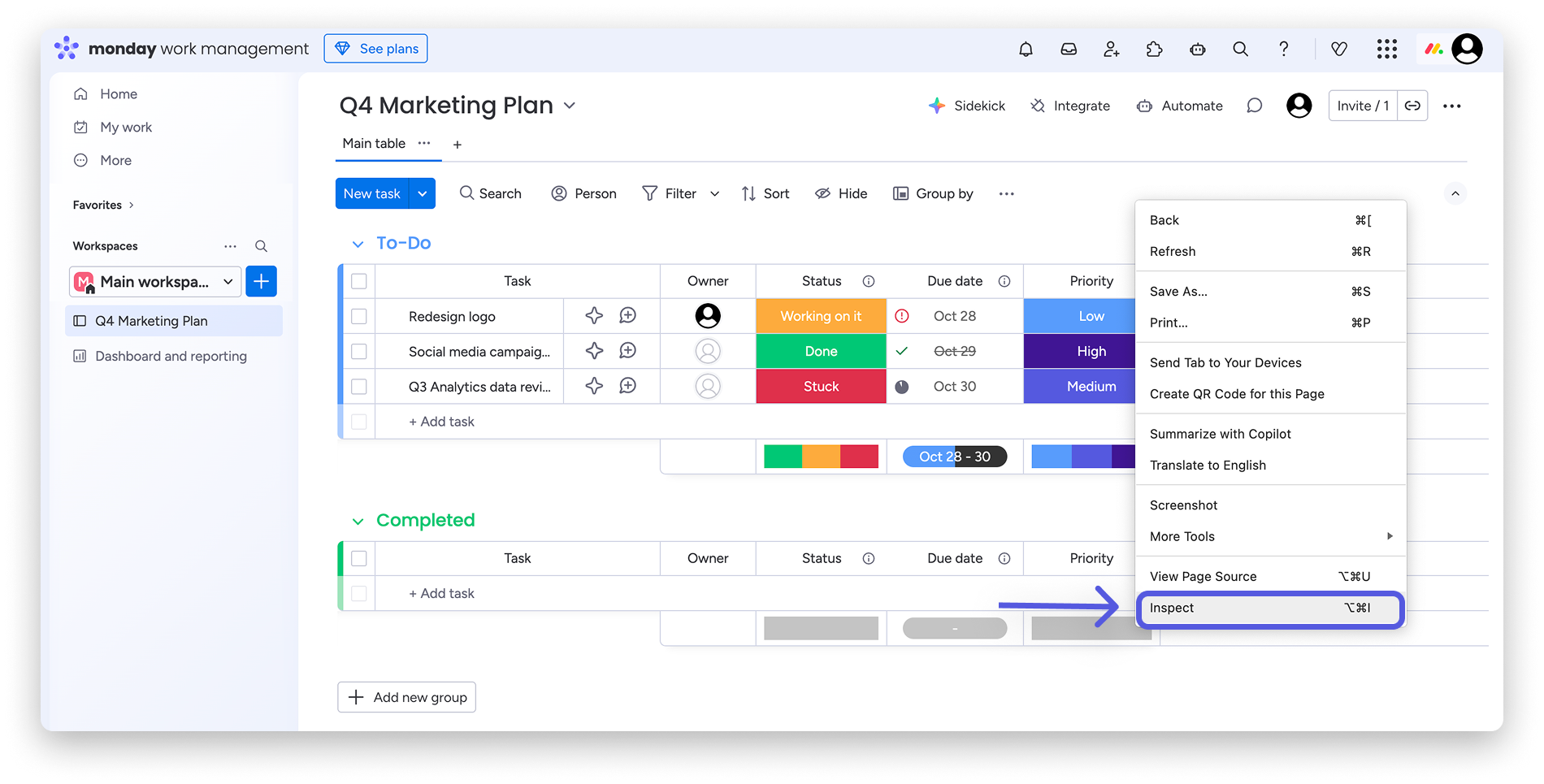The image size is (1544, 784).
Task: Search workspaces magnifier icon in sidebar
Action: [x=261, y=246]
